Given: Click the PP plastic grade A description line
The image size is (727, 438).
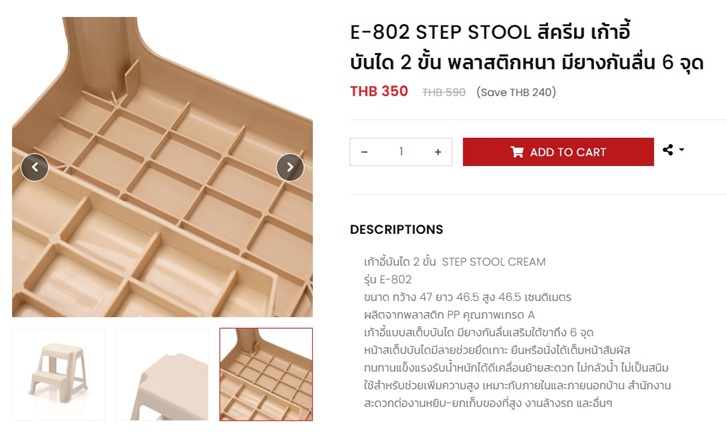Looking at the screenshot, I should click(x=449, y=315).
